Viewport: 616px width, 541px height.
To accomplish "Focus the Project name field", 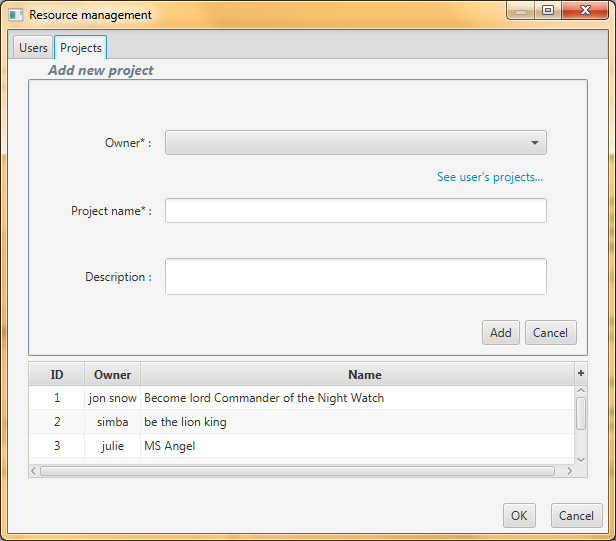I will point(356,211).
